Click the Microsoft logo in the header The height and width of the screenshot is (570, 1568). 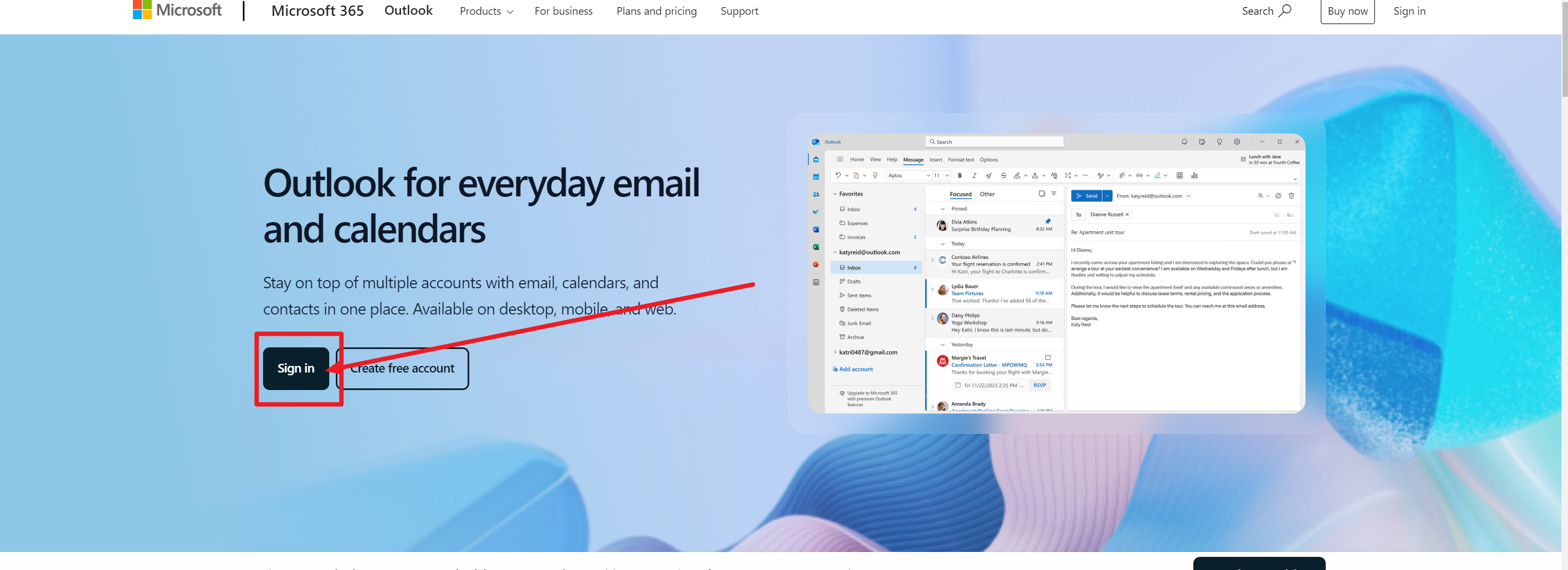tap(177, 10)
